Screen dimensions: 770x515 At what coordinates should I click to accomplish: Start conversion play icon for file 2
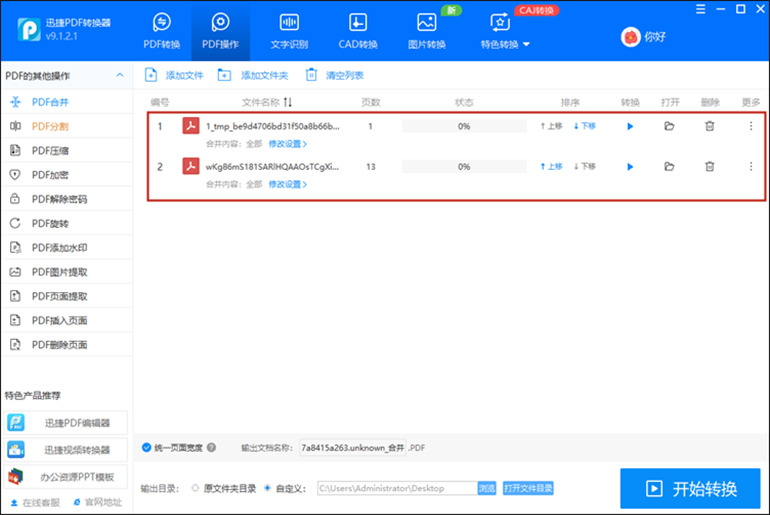click(630, 166)
